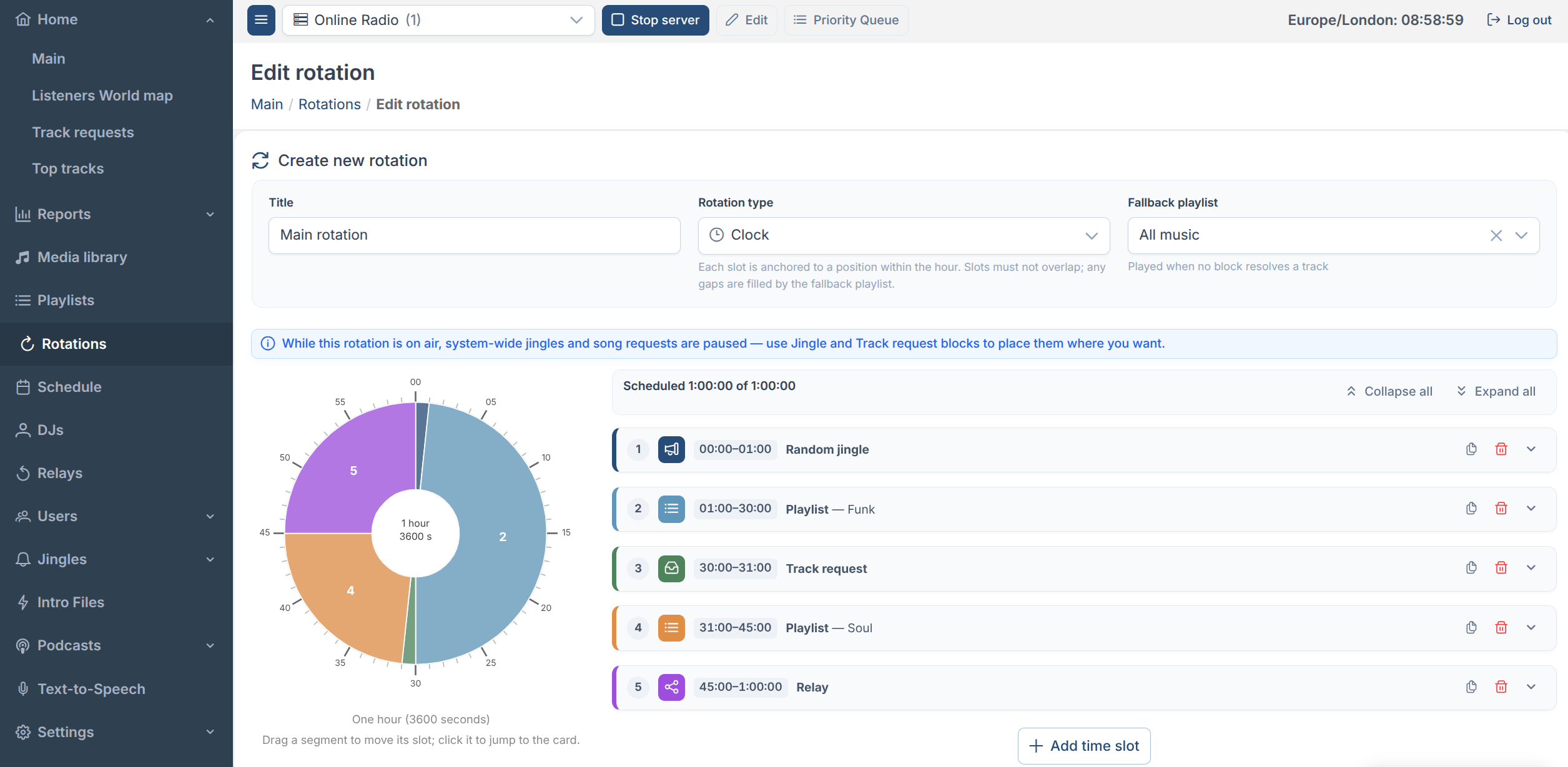This screenshot has height=767, width=1568.
Task: Clear the All music fallback playlist
Action: click(x=1496, y=235)
